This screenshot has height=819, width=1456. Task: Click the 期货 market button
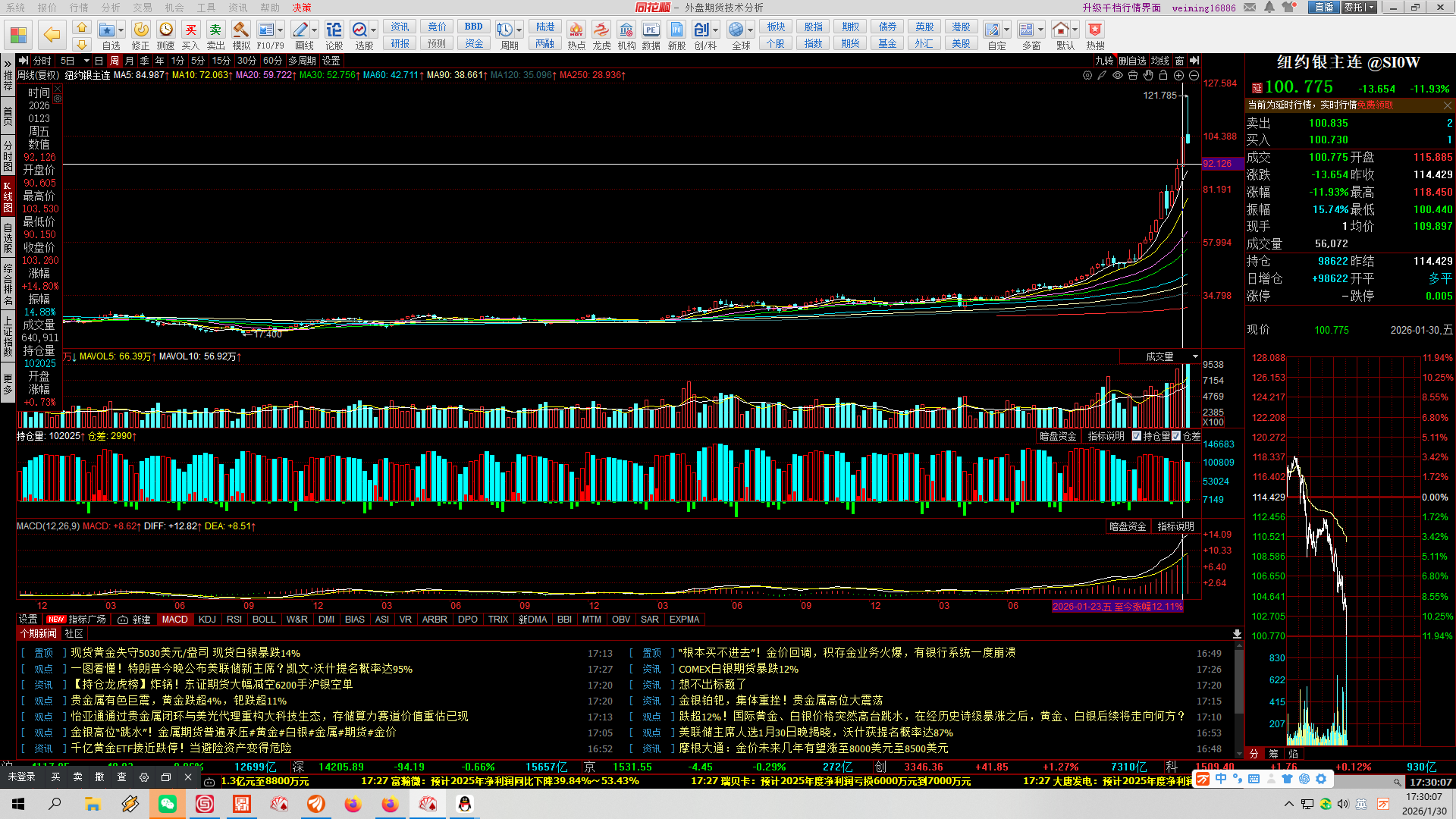coord(850,43)
